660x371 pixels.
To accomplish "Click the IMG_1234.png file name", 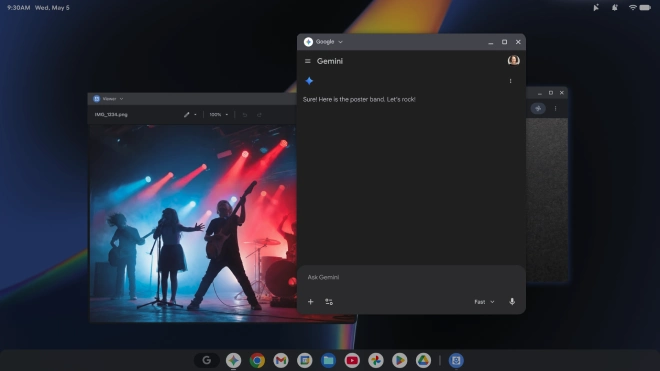I will pos(111,115).
